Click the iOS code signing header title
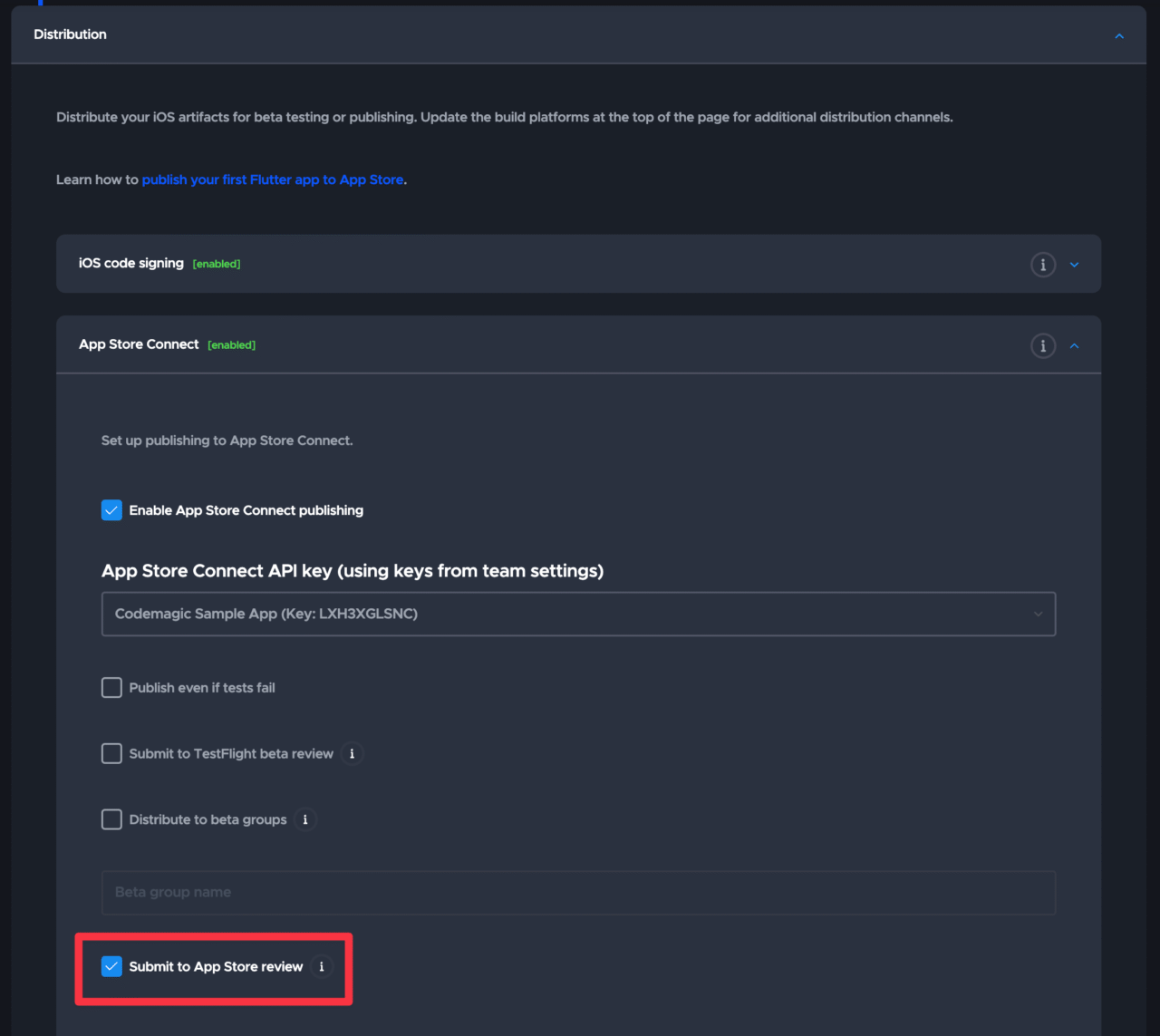The height and width of the screenshot is (1036, 1160). coord(131,263)
